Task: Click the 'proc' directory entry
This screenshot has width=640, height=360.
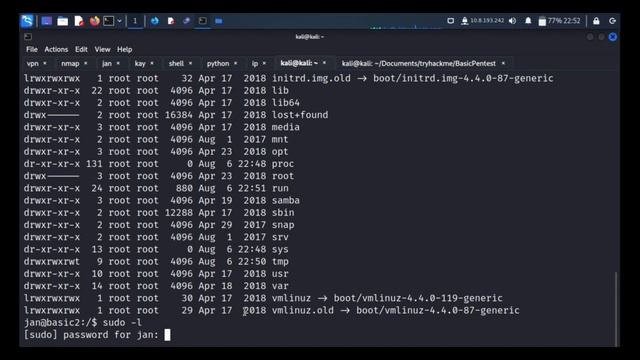Action: click(x=283, y=164)
